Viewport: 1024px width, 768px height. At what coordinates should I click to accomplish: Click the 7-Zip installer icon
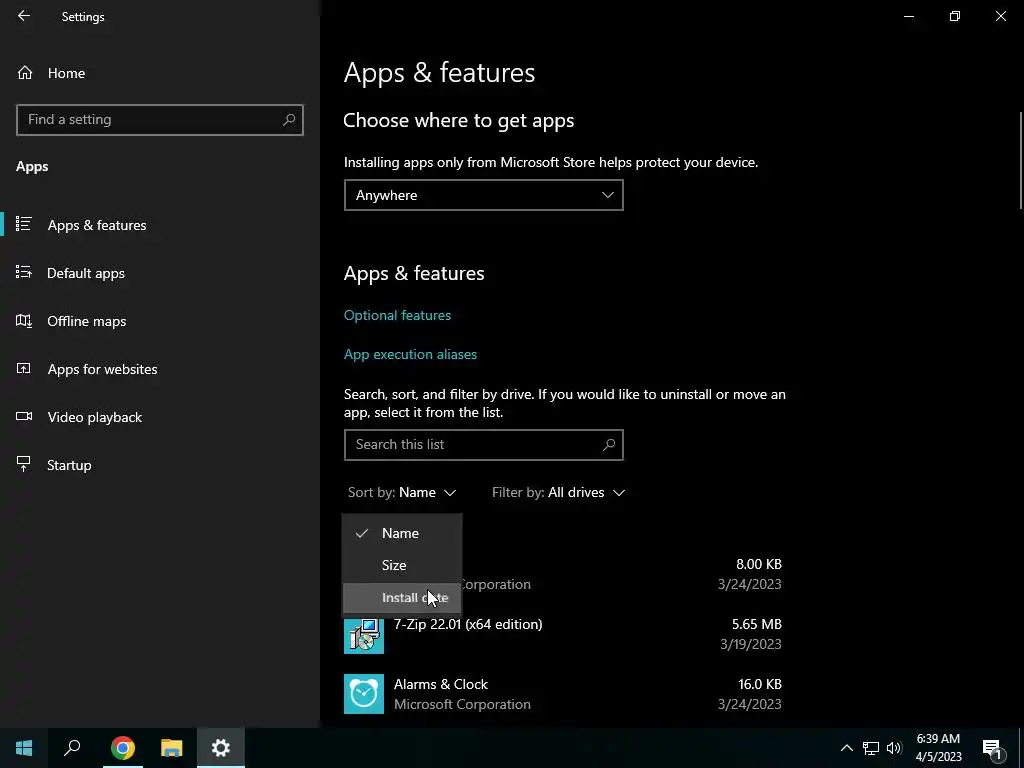(364, 634)
